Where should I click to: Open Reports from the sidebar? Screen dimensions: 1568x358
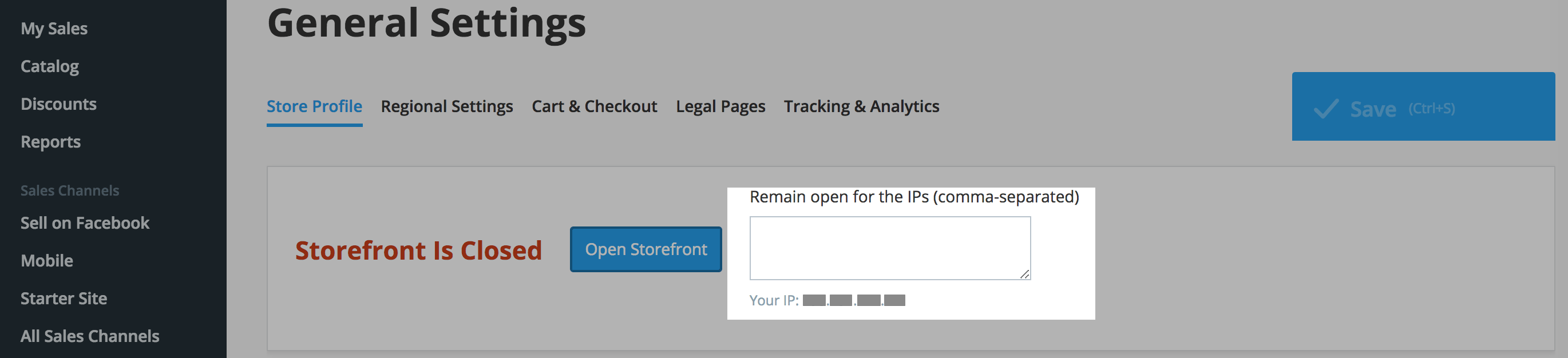[50, 142]
